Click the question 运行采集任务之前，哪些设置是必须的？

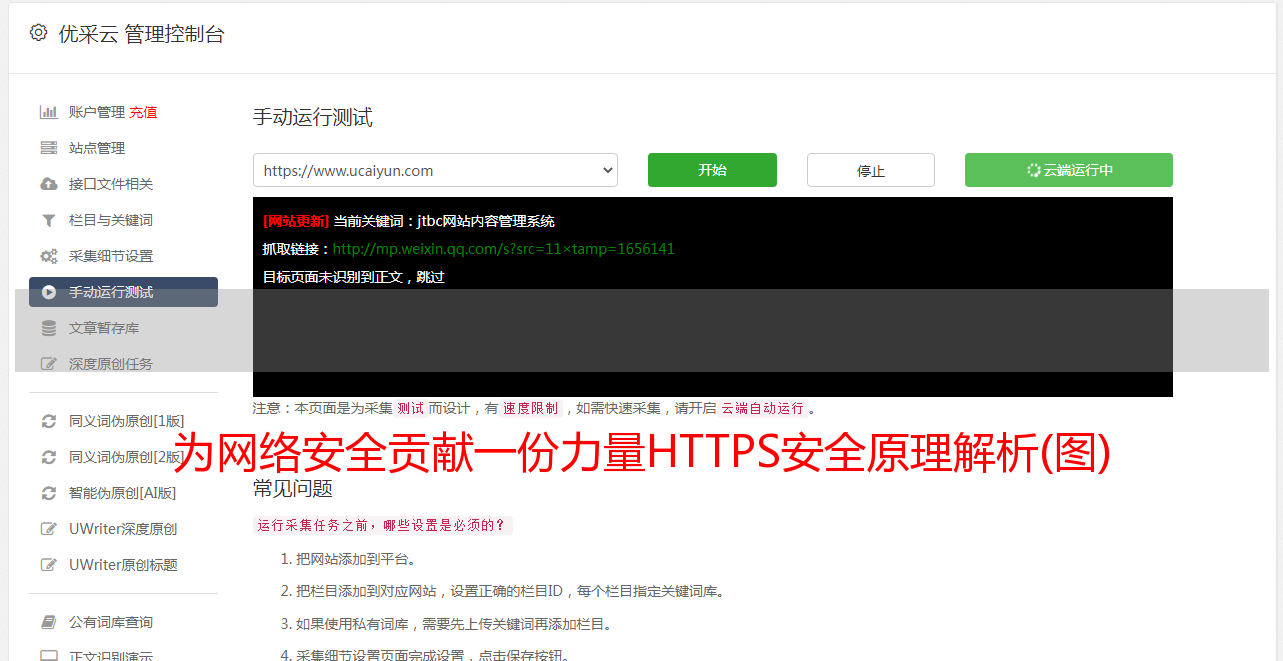click(x=382, y=525)
